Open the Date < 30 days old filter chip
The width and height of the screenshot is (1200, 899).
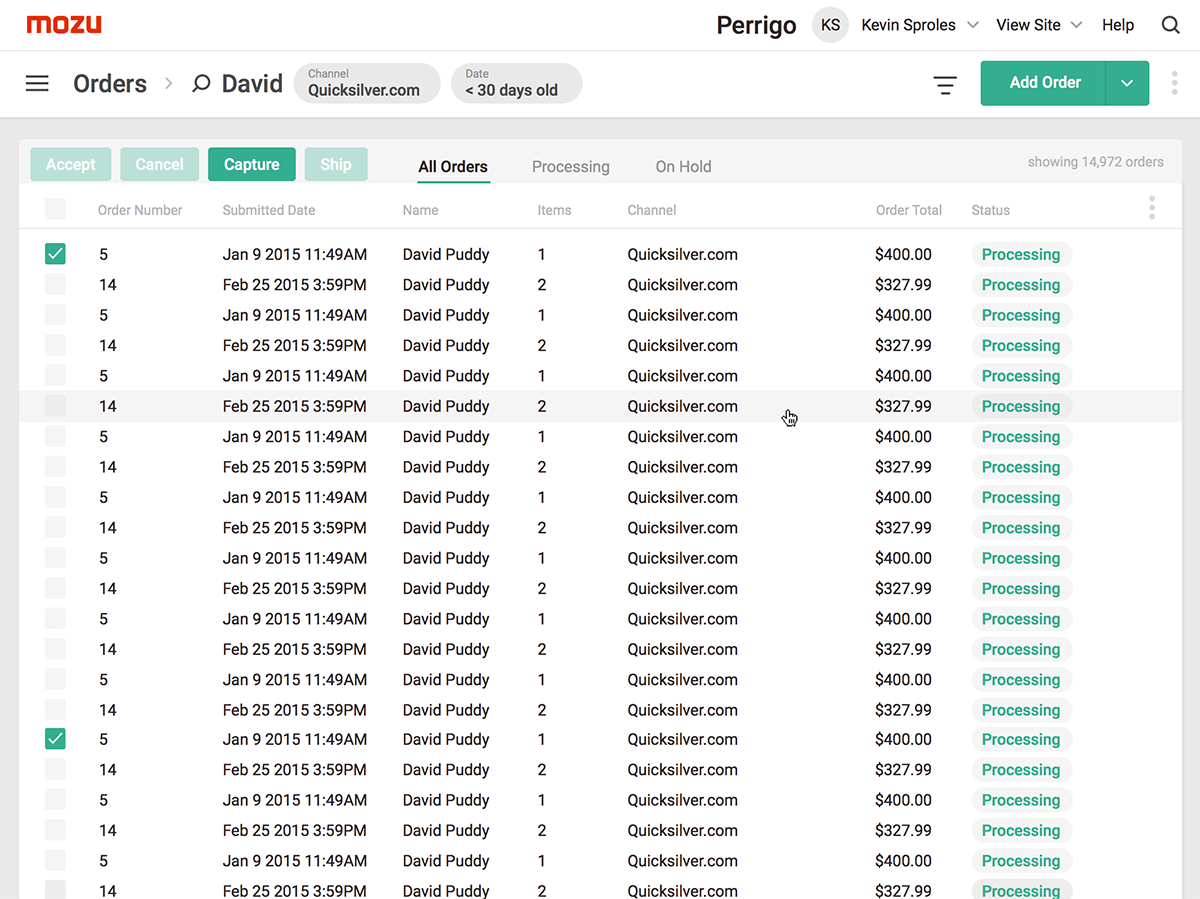pyautogui.click(x=516, y=83)
